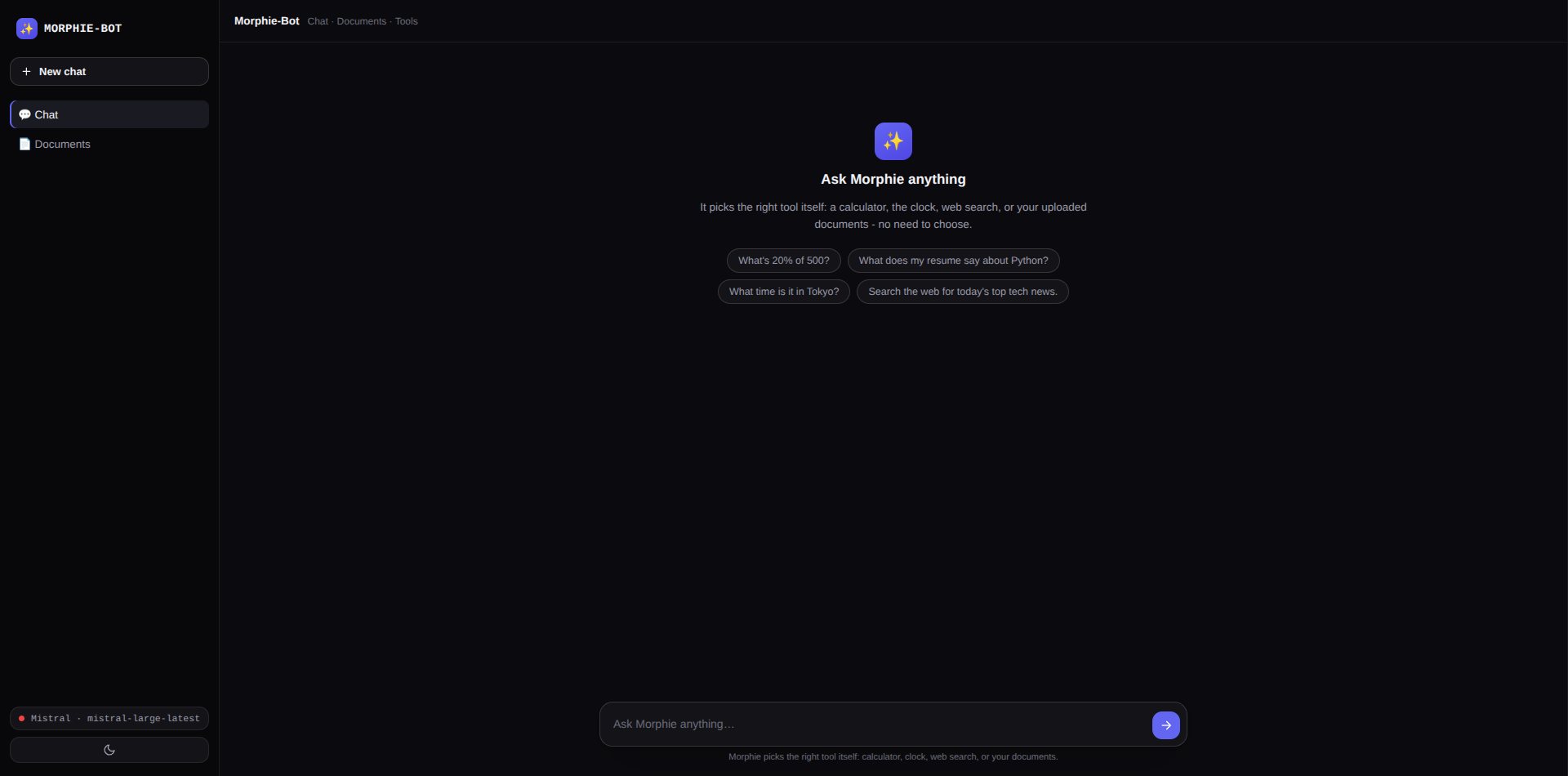Open the Chat section in sidebar
The width and height of the screenshot is (1568, 776).
tap(109, 114)
